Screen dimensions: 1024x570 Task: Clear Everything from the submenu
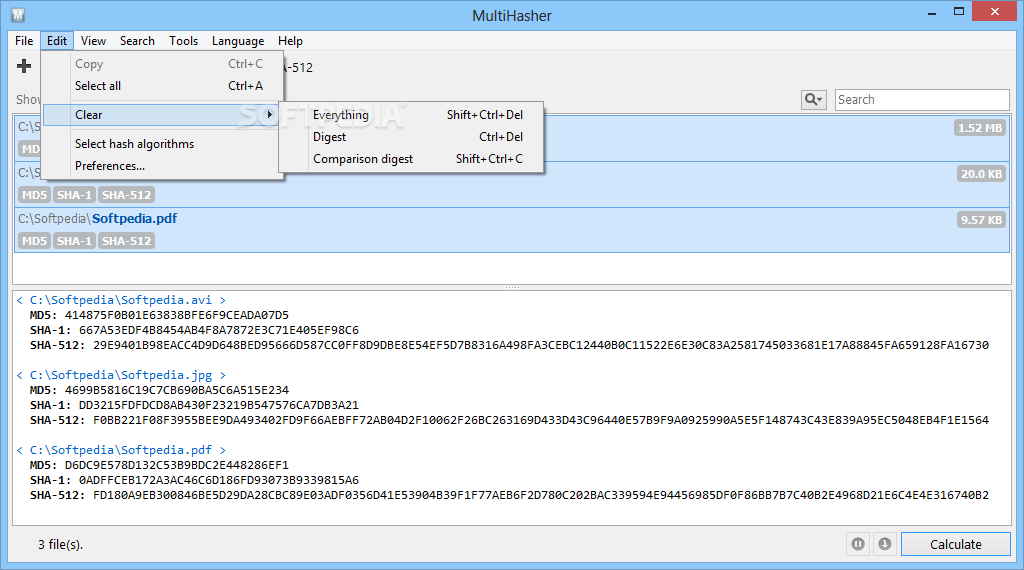click(411, 115)
